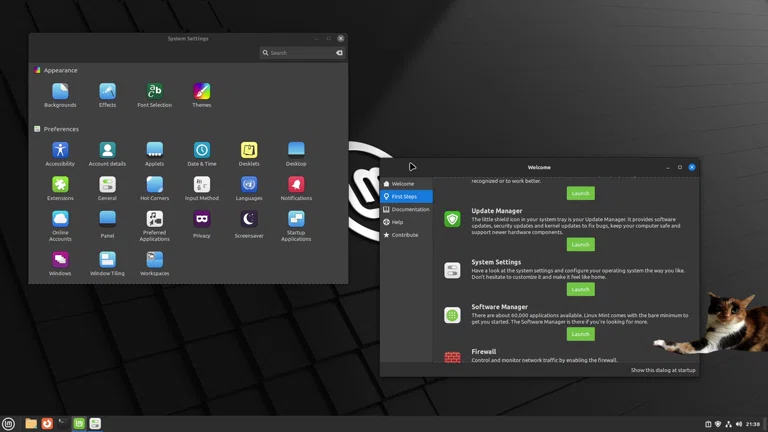
Task: Open the Workspaces settings icon
Action: [x=154, y=264]
